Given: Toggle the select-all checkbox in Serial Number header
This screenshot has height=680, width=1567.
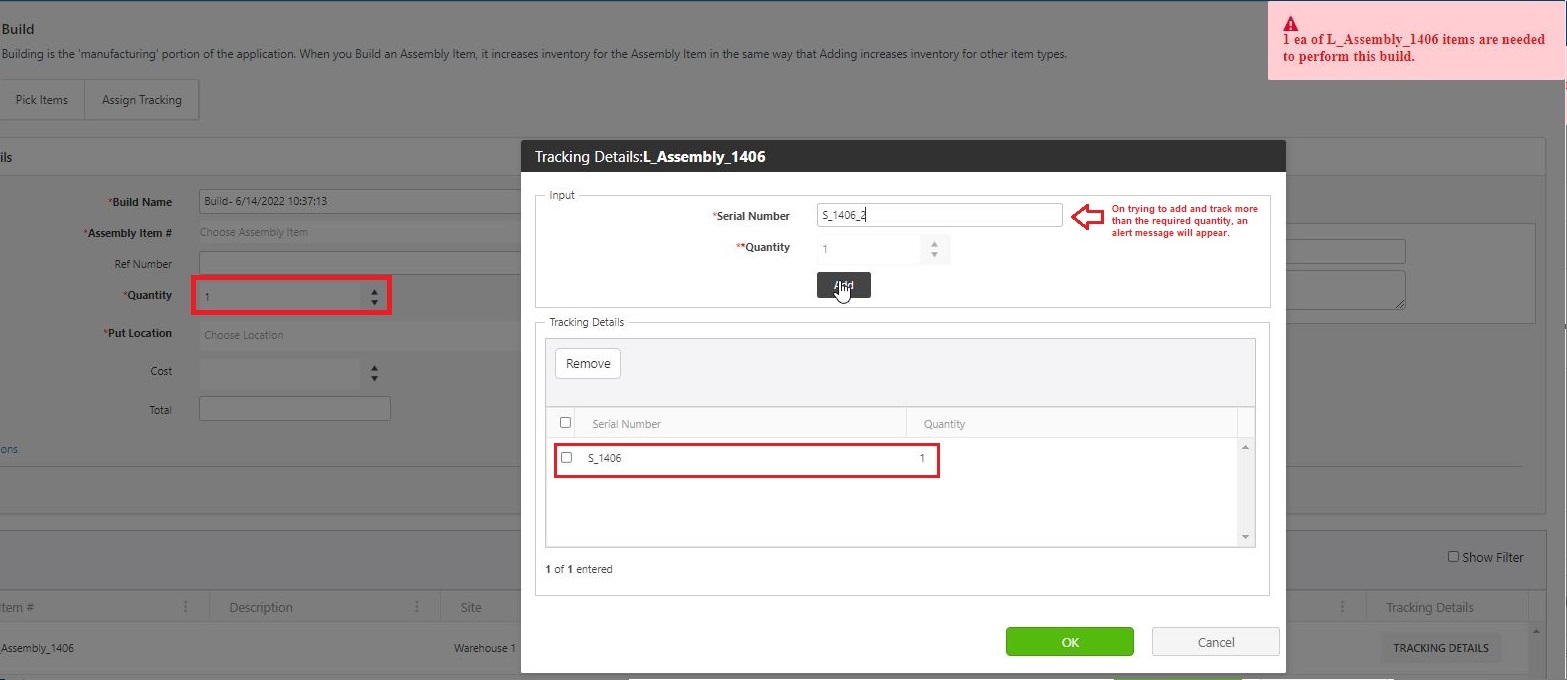Looking at the screenshot, I should (x=565, y=423).
